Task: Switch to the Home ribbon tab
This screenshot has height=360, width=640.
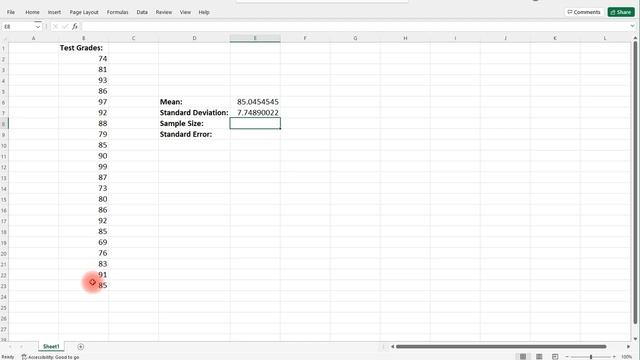Action: tap(33, 12)
